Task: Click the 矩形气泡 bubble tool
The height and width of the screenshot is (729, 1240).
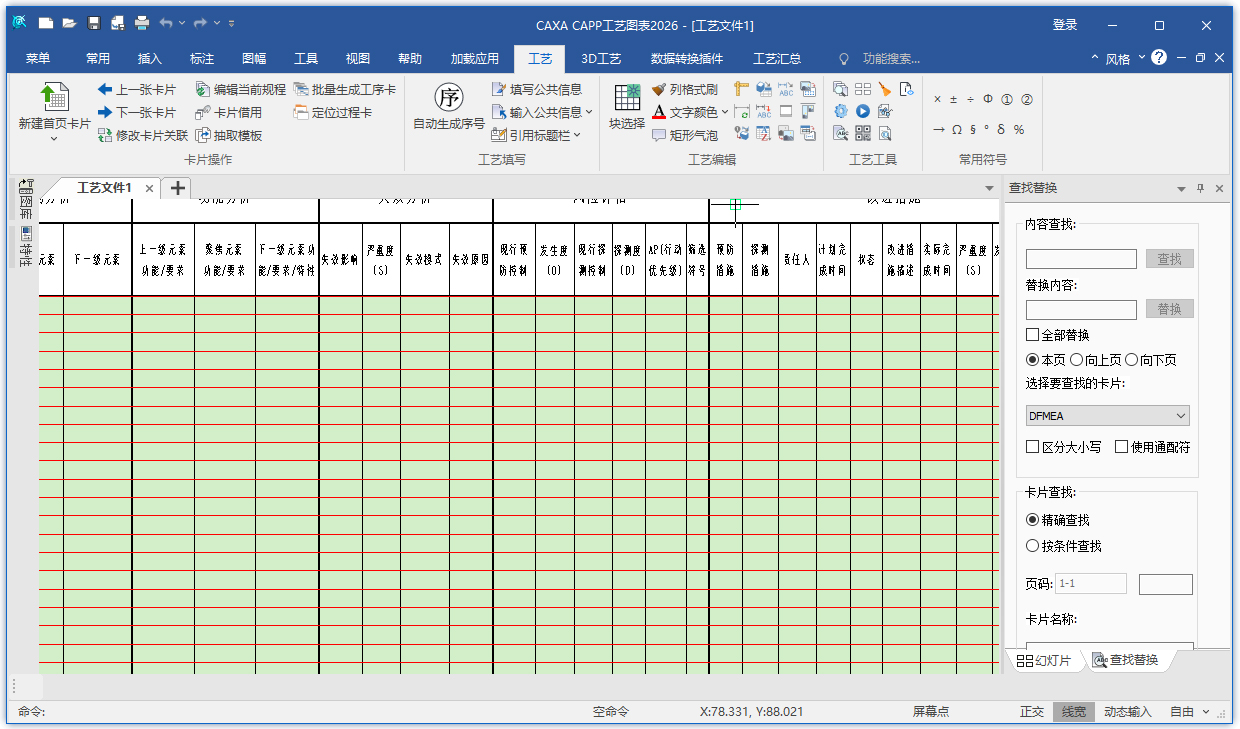Action: pos(685,135)
